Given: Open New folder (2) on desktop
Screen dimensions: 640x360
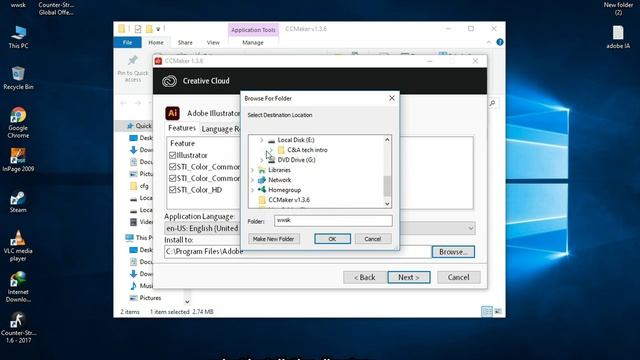Looking at the screenshot, I should (618, 8).
